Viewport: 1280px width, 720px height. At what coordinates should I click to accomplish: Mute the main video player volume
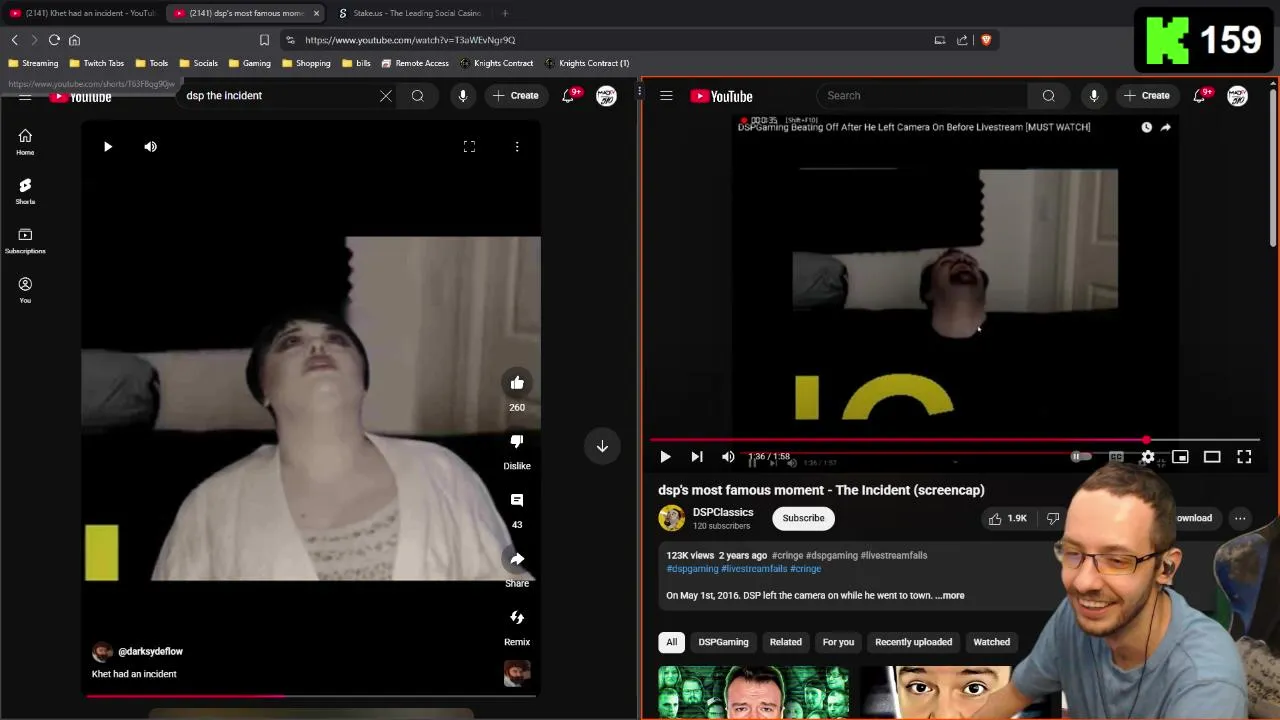pos(728,457)
